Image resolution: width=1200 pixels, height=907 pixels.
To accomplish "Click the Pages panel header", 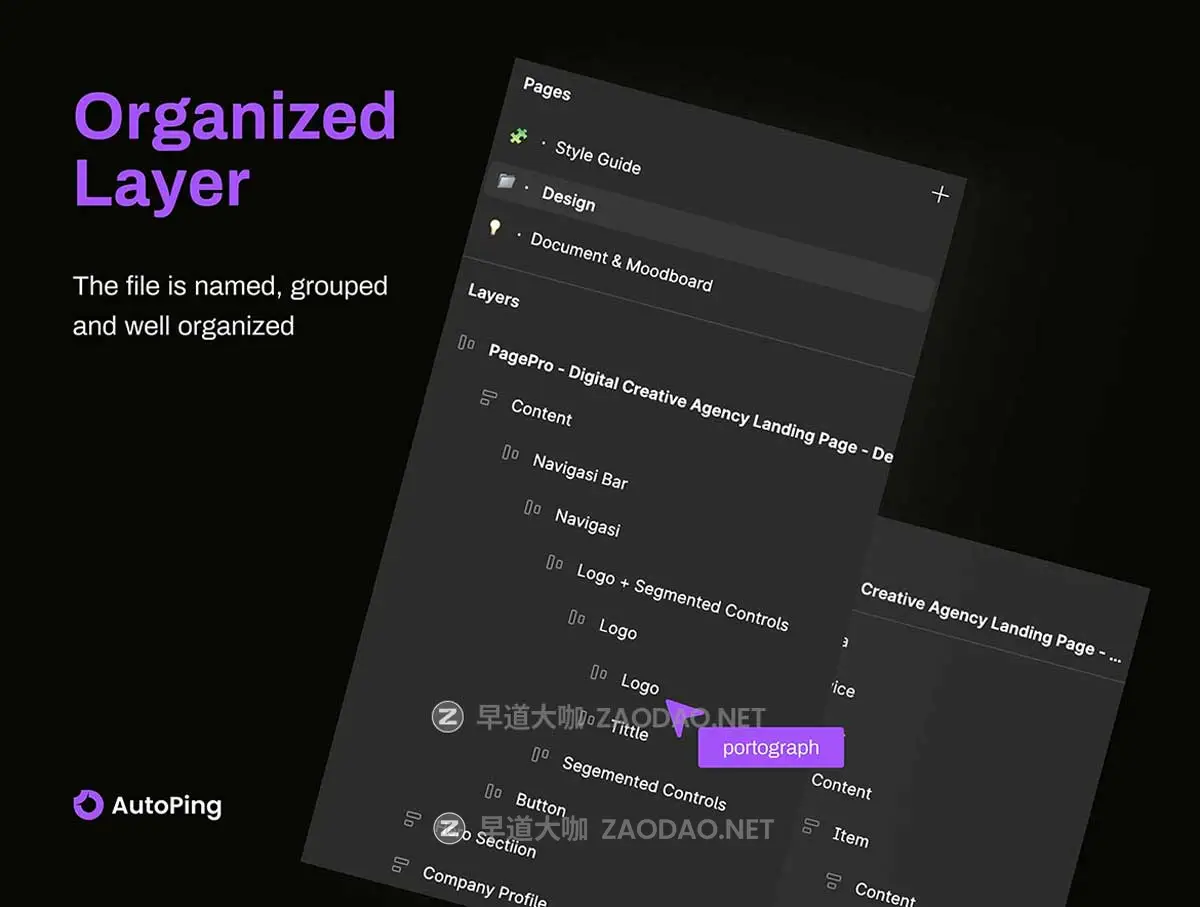I will (546, 92).
